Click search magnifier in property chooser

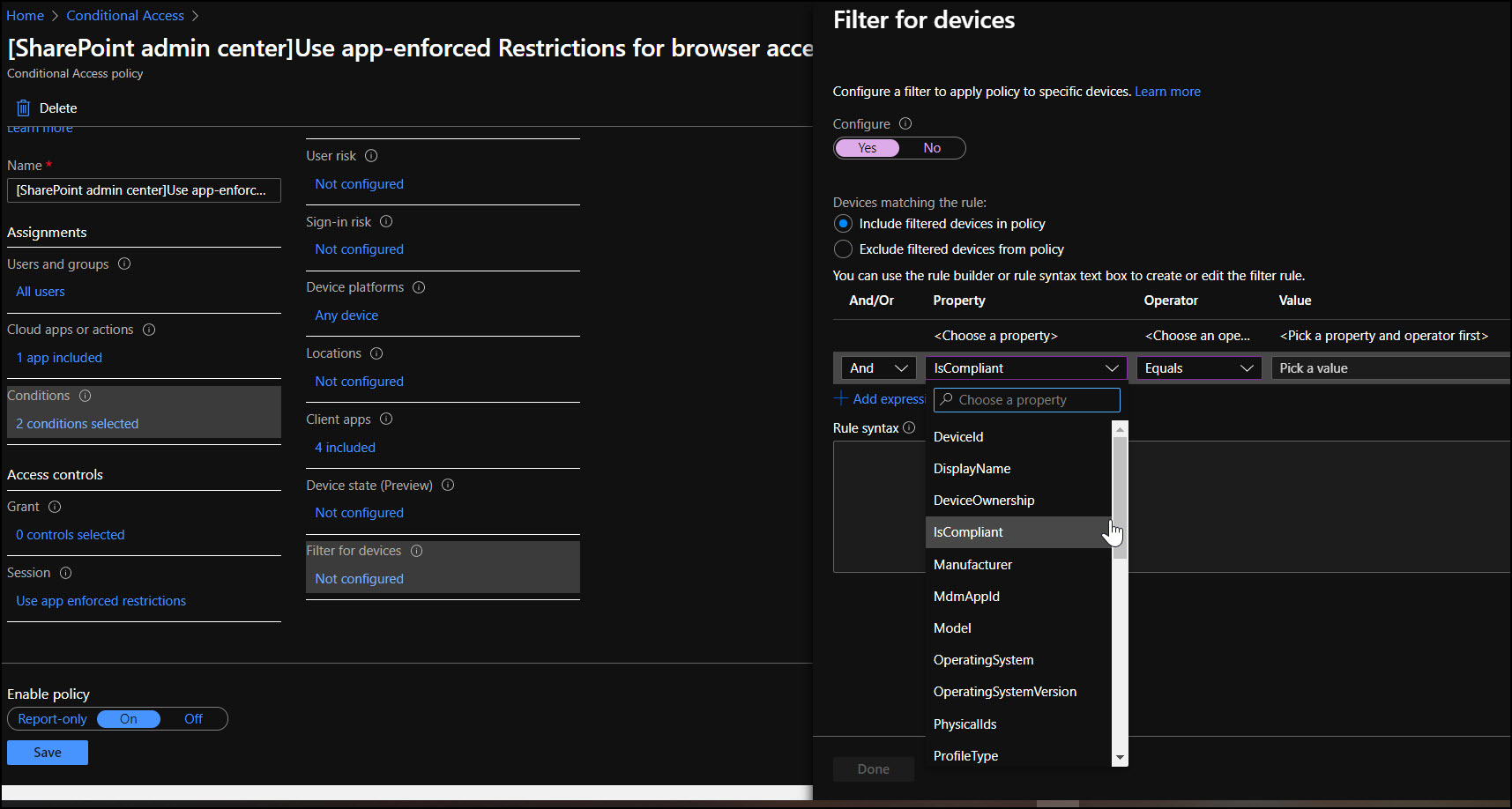[x=947, y=399]
